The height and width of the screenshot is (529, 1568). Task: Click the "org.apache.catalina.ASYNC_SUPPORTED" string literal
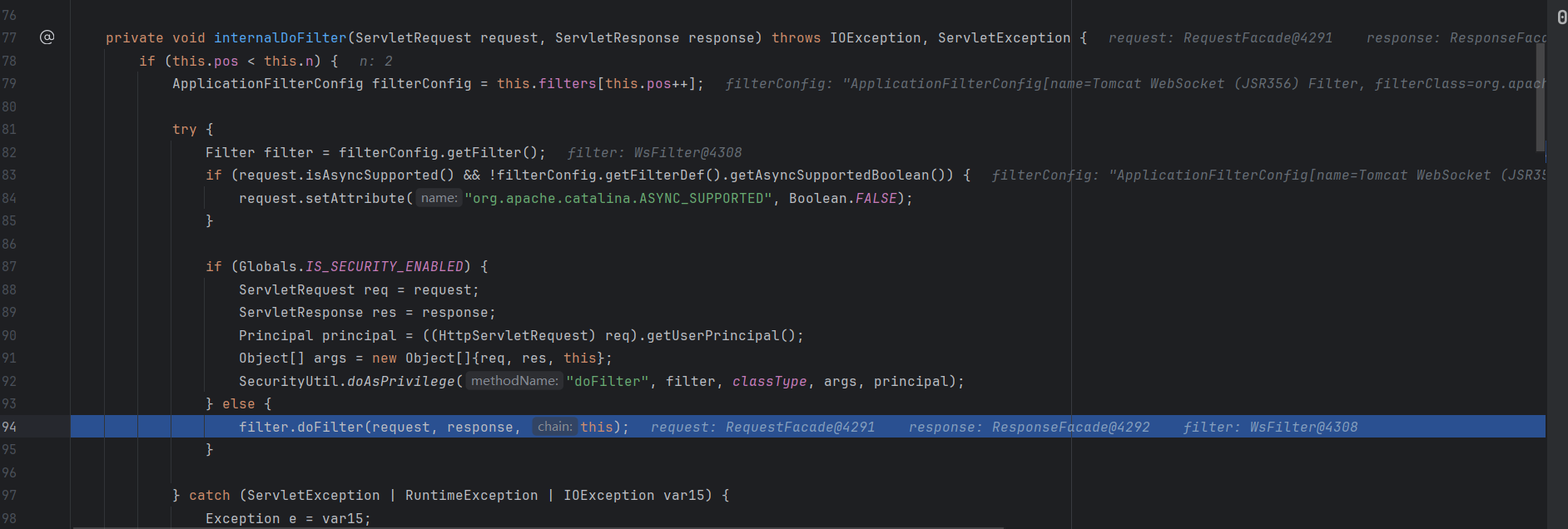coord(618,199)
